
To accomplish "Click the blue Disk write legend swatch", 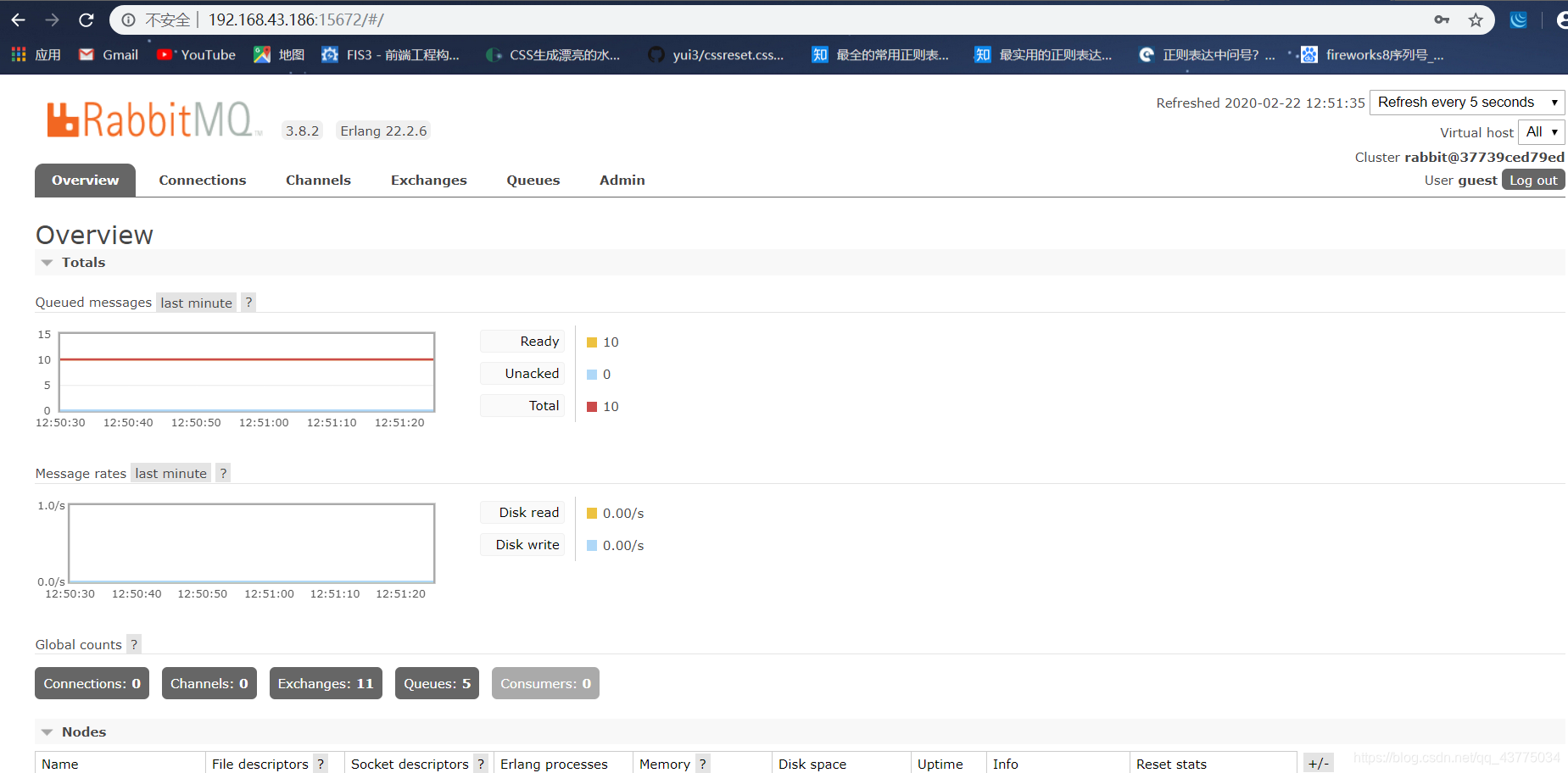I will [x=592, y=545].
